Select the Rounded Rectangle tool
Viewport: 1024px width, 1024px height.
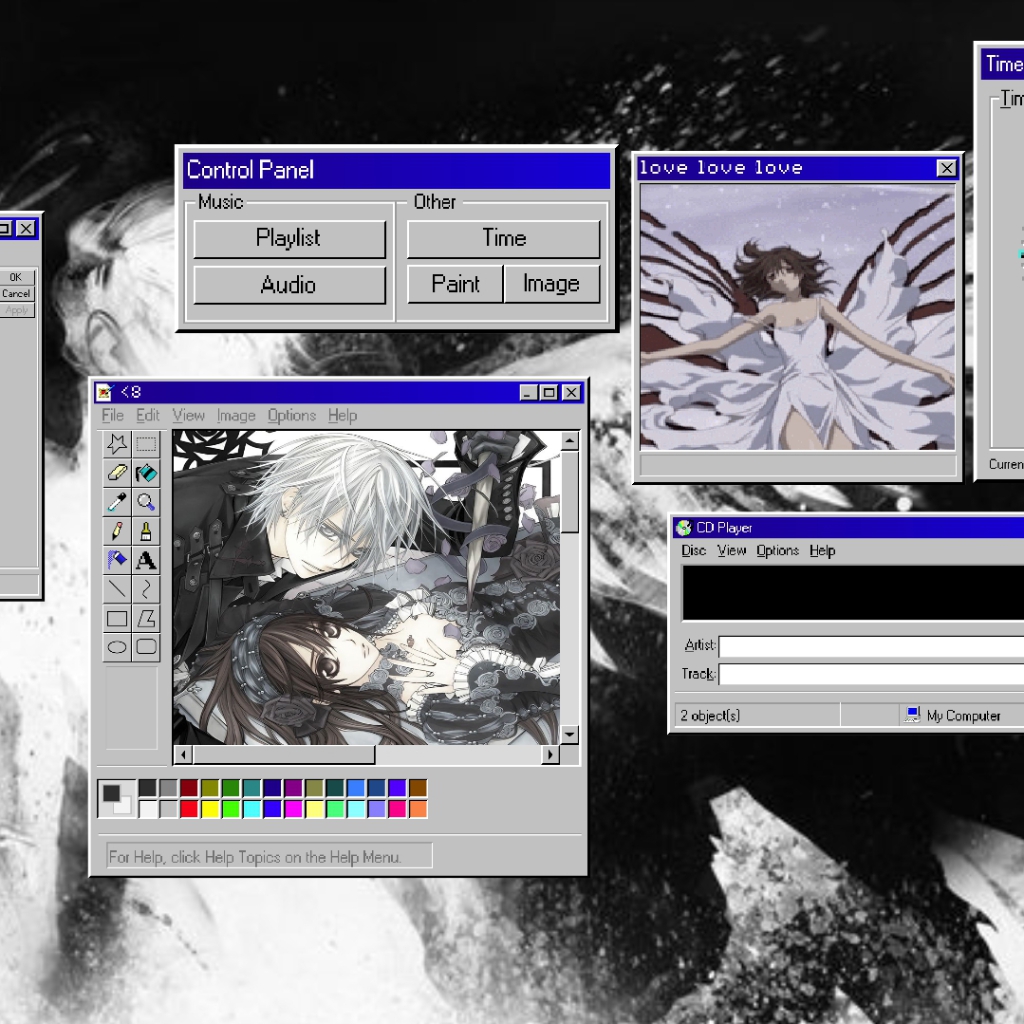point(146,647)
